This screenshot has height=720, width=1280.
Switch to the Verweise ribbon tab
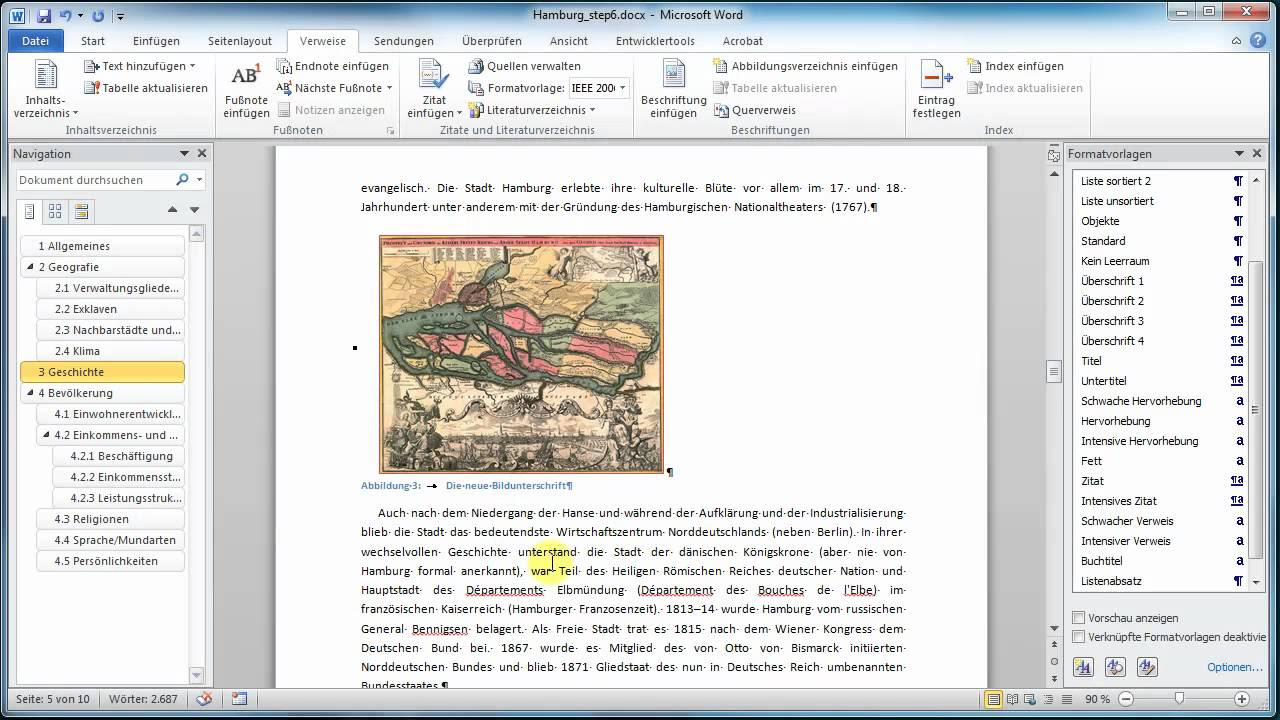[322, 41]
